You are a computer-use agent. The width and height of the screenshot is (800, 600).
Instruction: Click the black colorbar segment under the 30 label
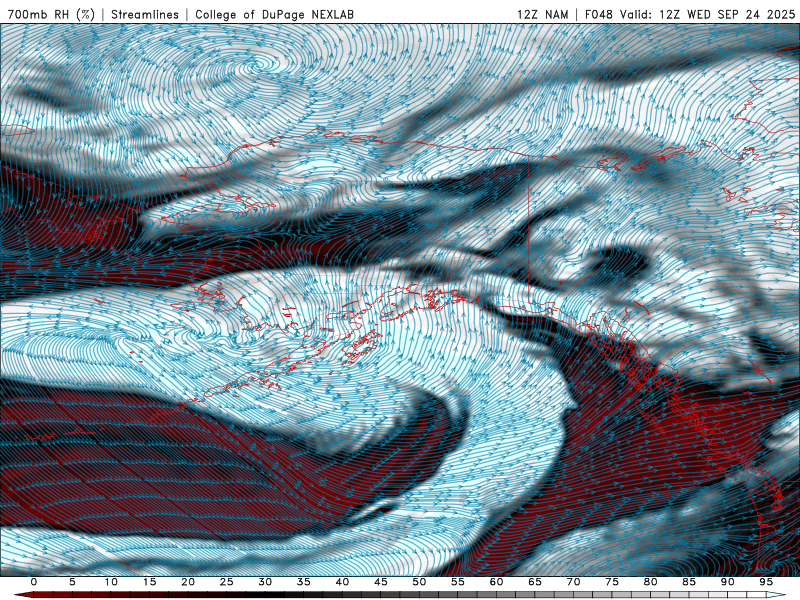pos(265,595)
